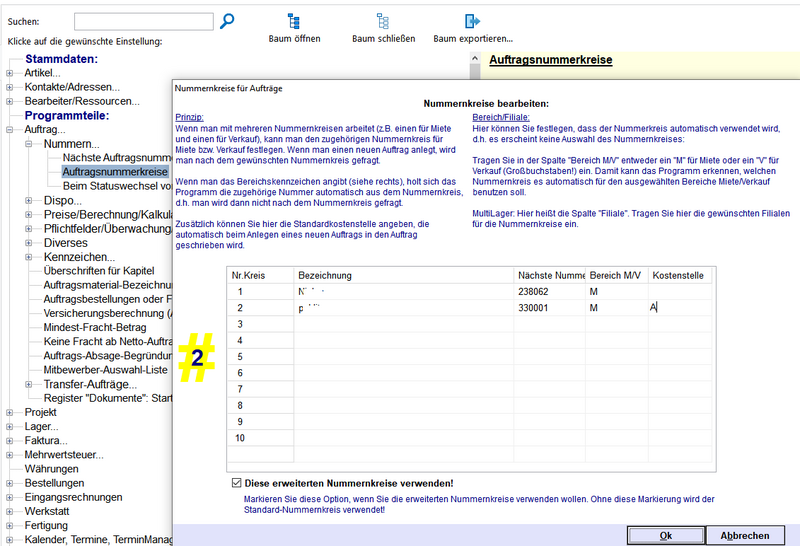The width and height of the screenshot is (800, 546).
Task: Click the Baum exportieren icon
Action: (x=472, y=21)
